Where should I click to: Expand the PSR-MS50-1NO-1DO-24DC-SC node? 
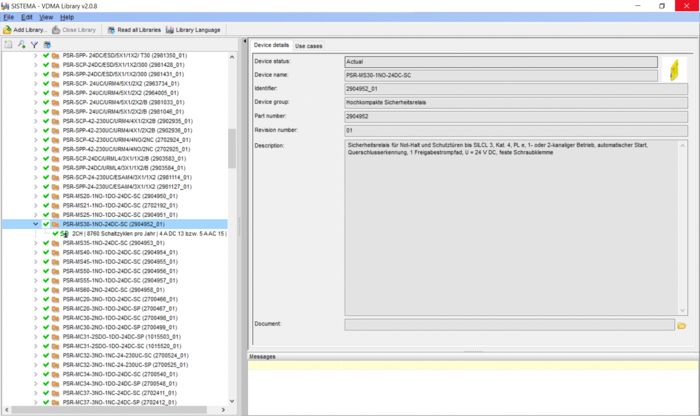tap(36, 271)
